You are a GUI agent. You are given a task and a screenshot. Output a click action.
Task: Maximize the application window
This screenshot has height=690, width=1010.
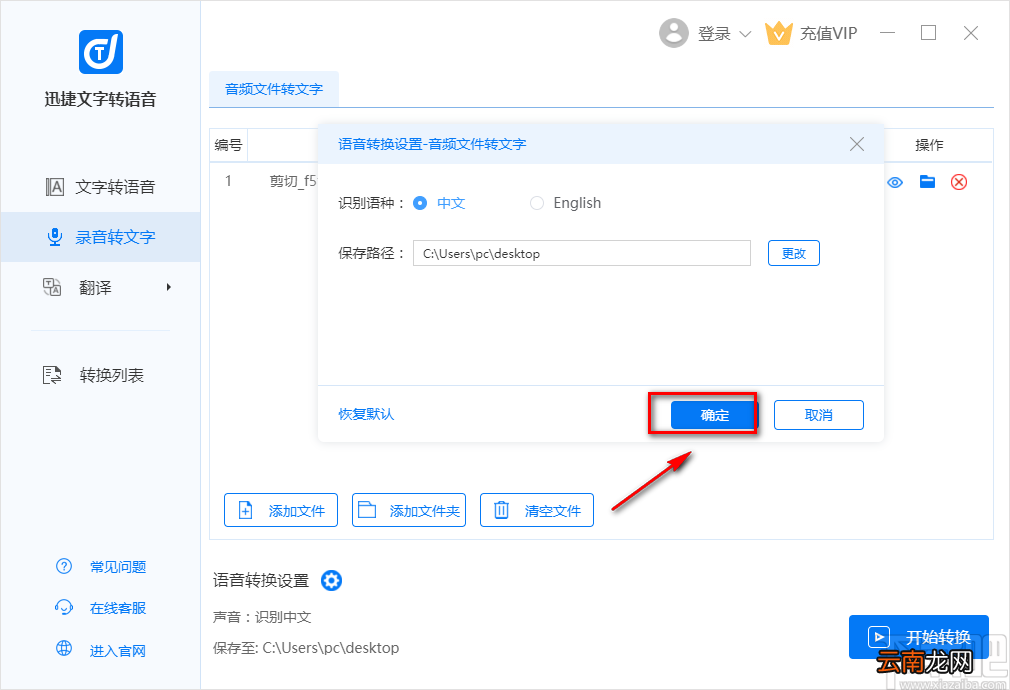pos(928,33)
